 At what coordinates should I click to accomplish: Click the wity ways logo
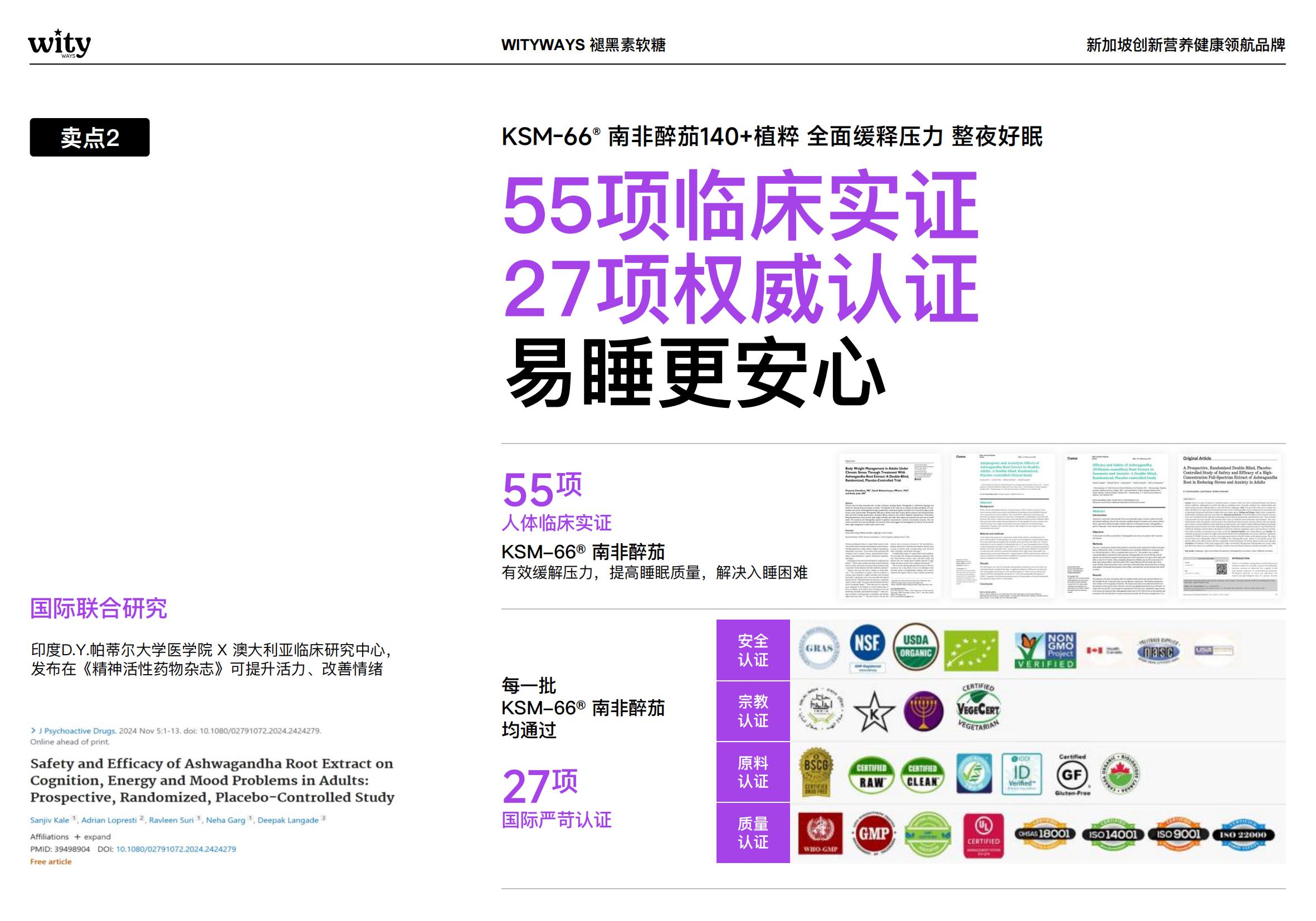60,44
